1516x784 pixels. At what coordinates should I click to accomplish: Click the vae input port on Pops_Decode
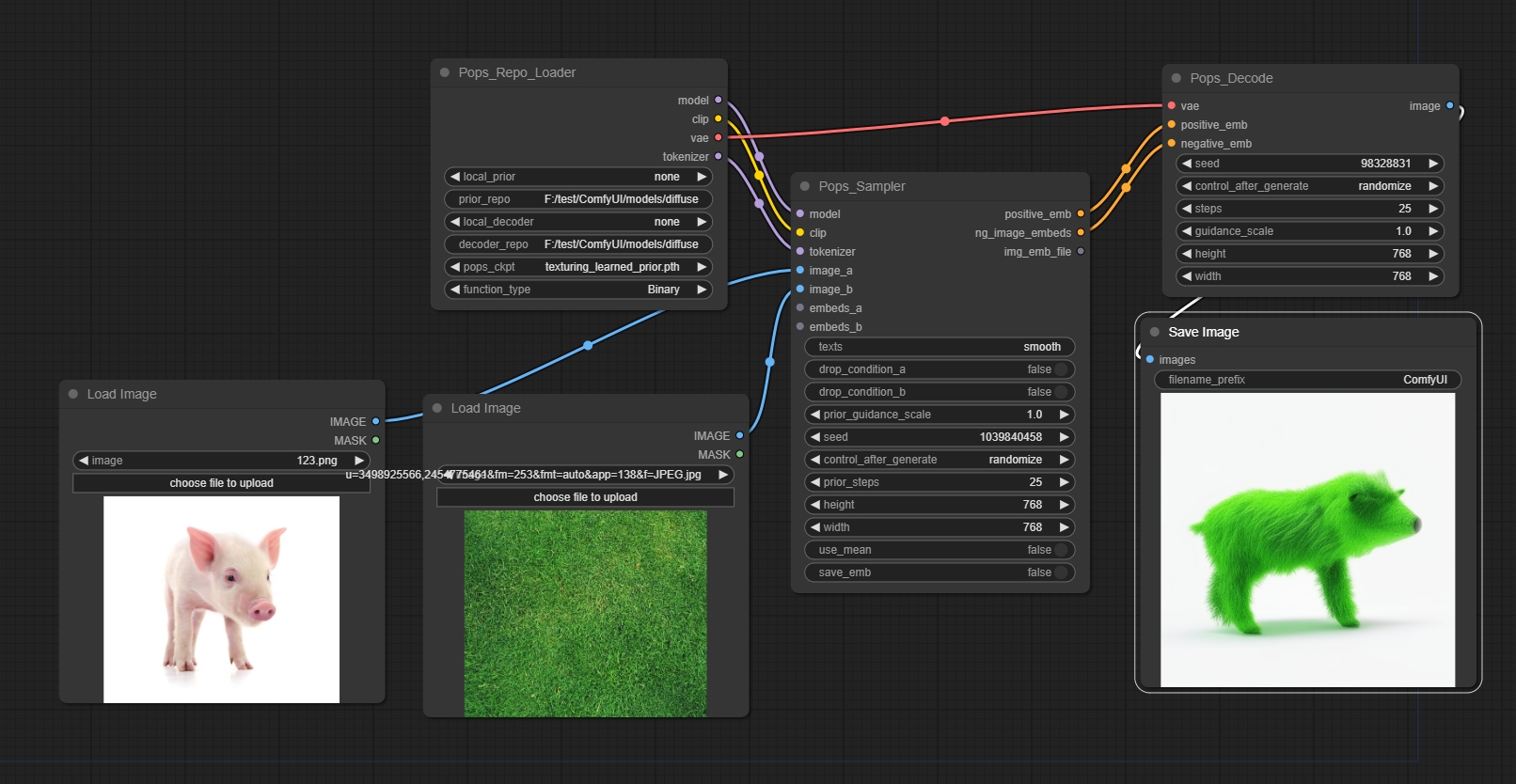click(1172, 105)
